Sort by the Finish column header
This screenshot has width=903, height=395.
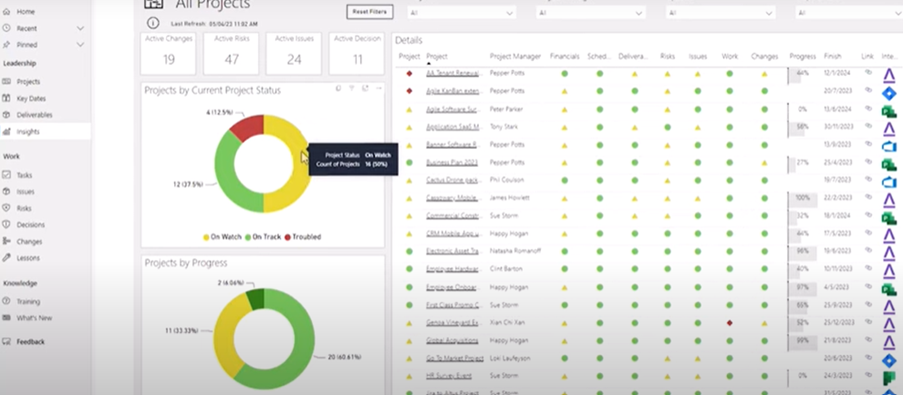click(832, 56)
